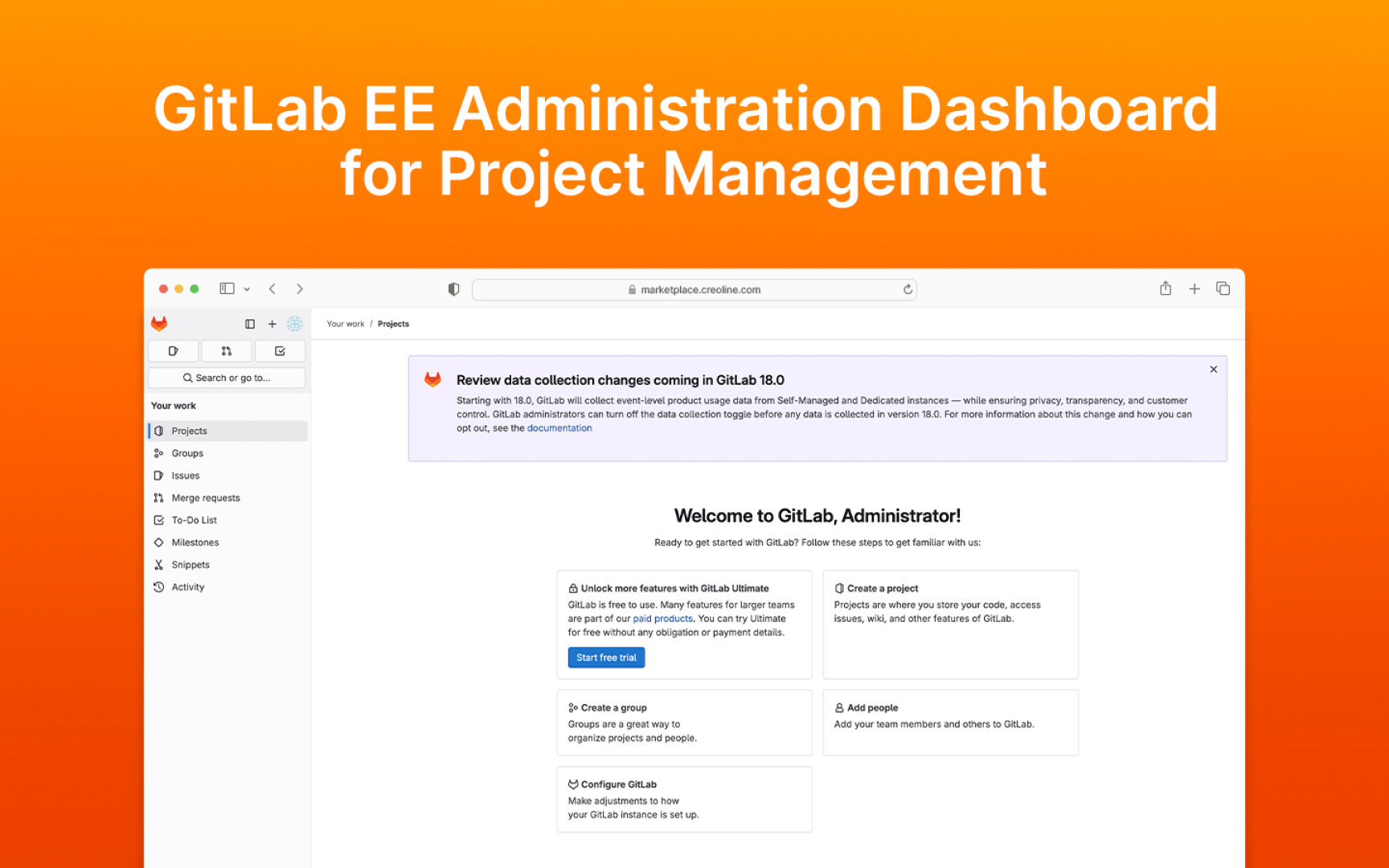Viewport: 1389px width, 868px height.
Task: Select Milestones in the sidebar
Action: point(228,542)
